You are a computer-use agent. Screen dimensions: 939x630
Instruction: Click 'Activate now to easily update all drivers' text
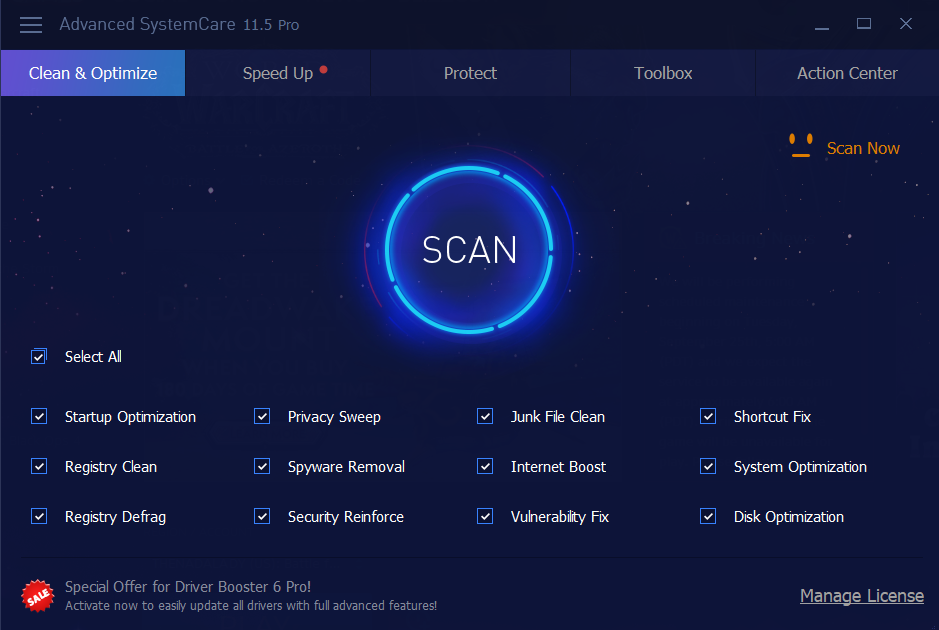251,605
